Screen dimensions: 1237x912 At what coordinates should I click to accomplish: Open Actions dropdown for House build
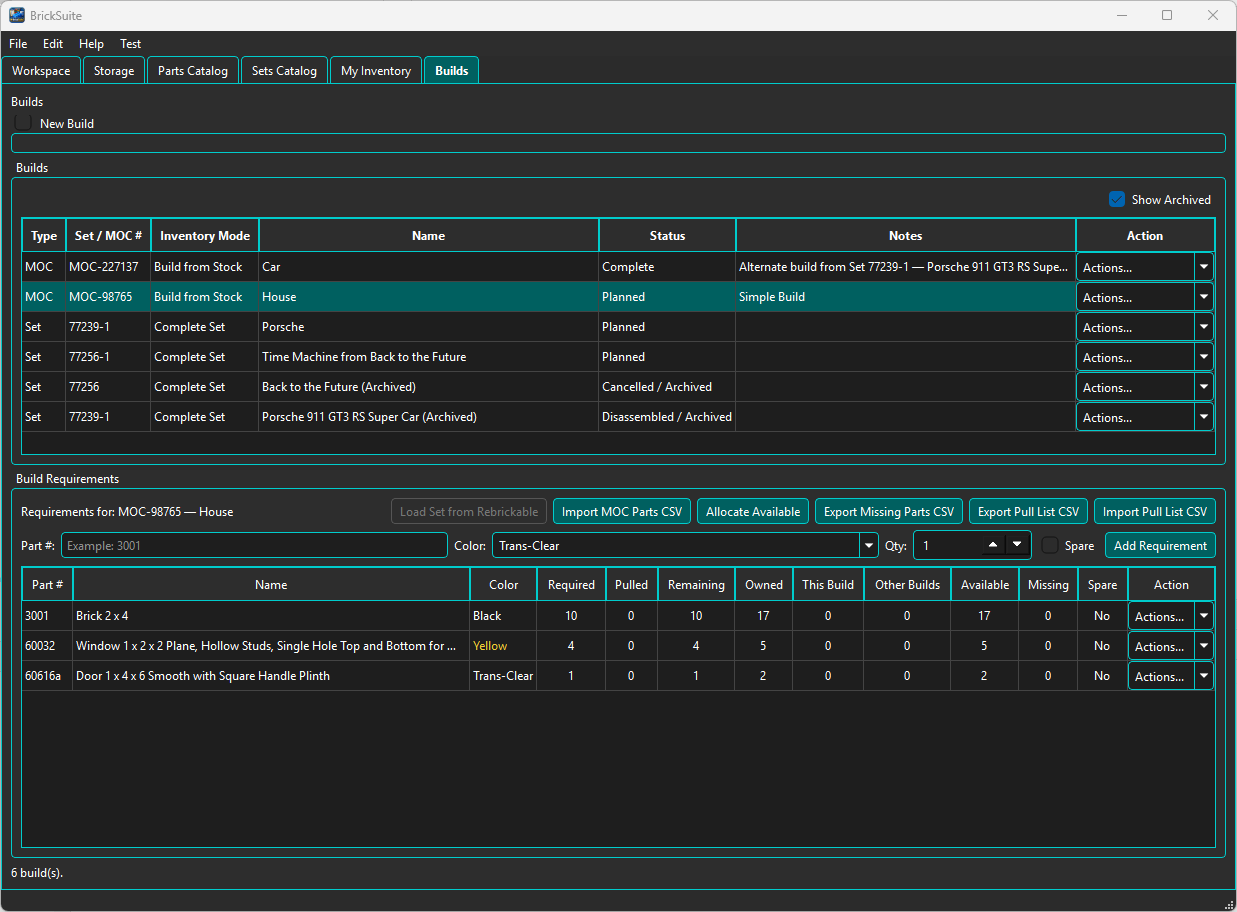[1204, 297]
